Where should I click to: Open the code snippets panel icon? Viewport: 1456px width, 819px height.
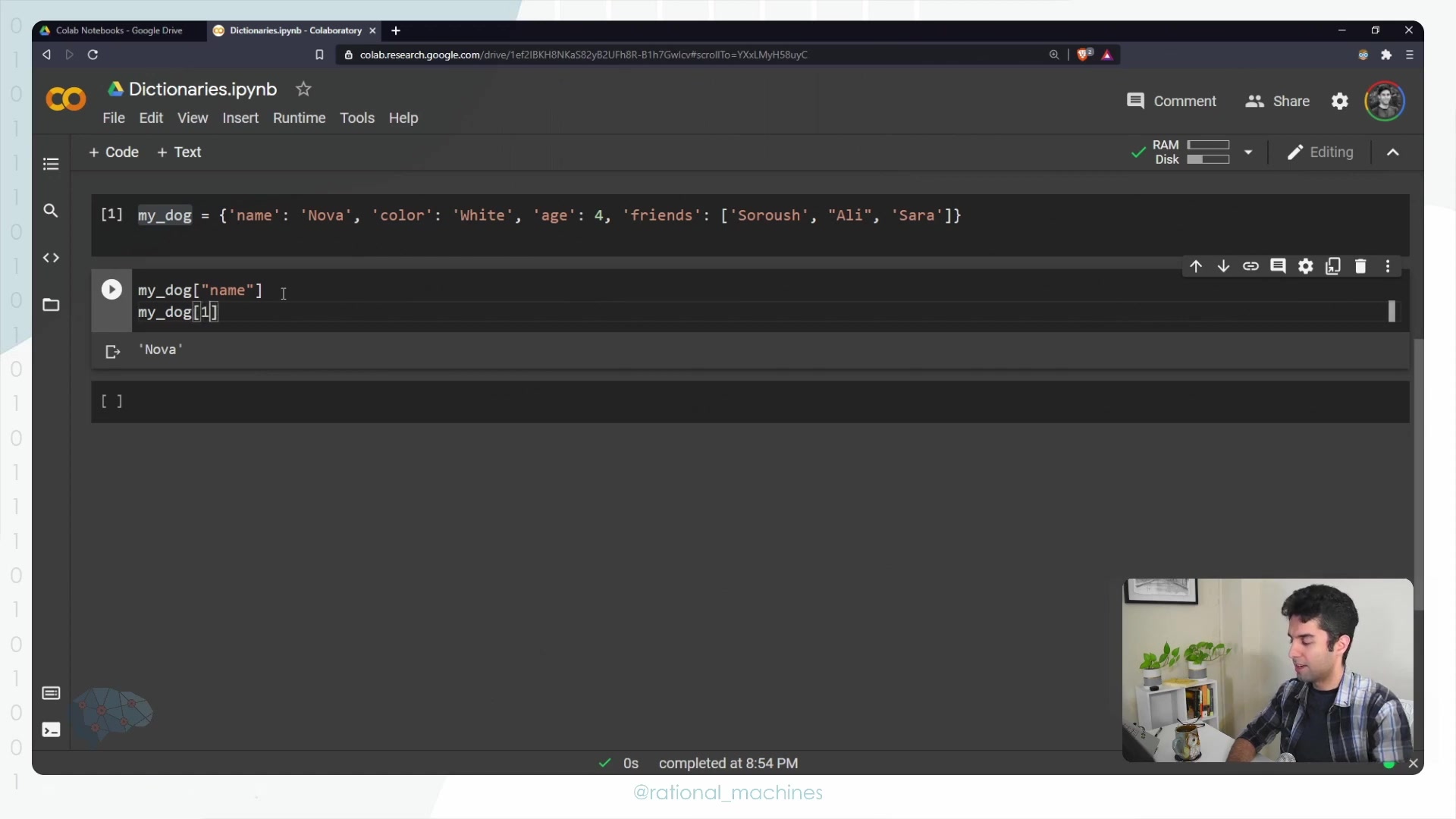51,258
